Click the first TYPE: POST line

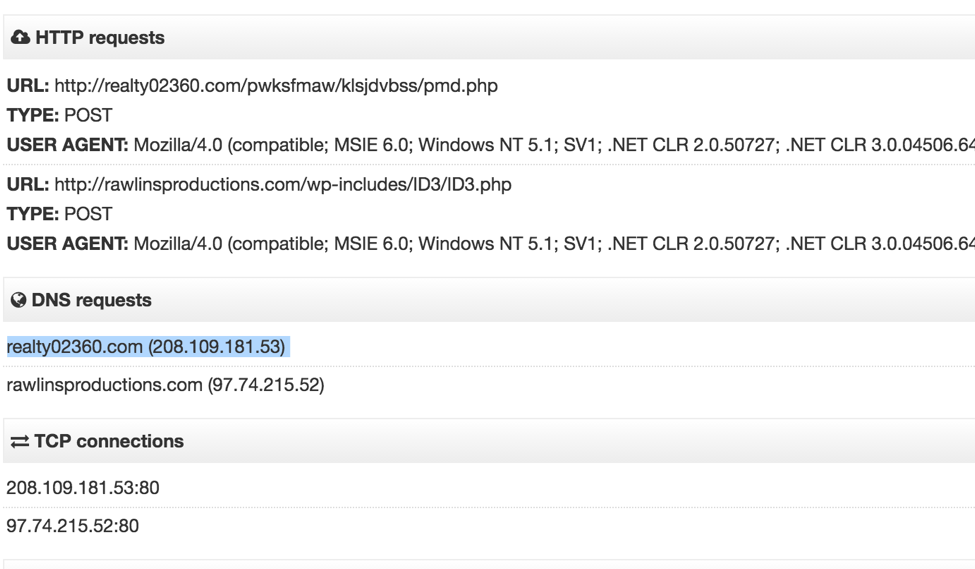[x=60, y=115]
